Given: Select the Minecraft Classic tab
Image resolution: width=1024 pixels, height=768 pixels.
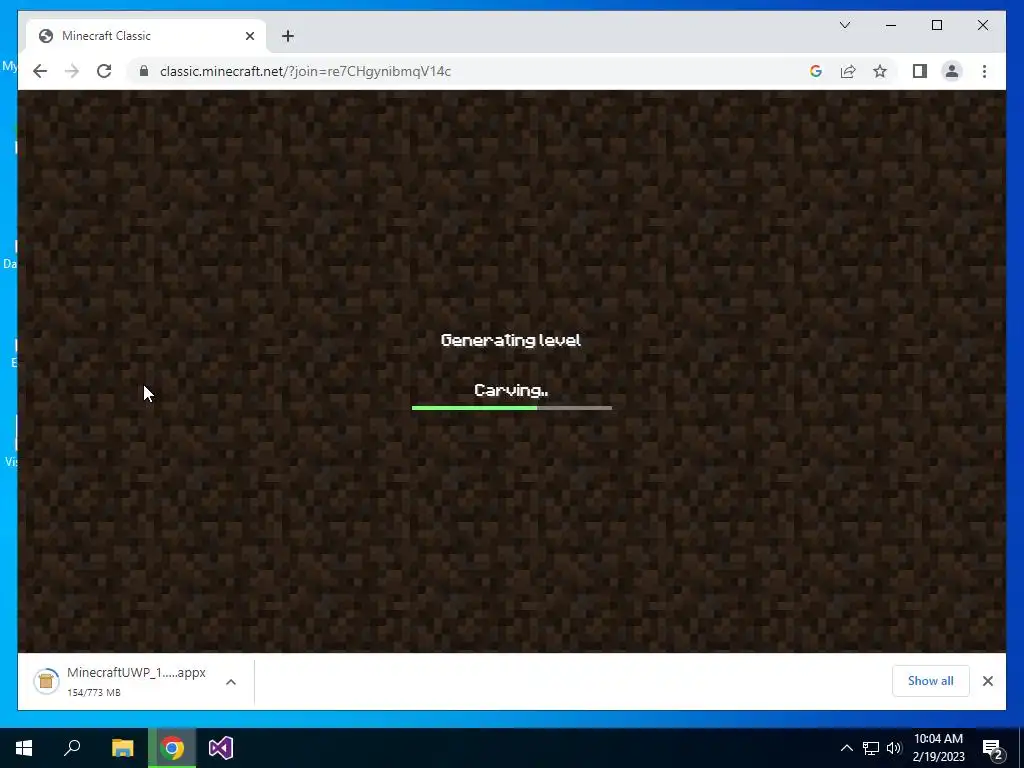Looking at the screenshot, I should click(146, 36).
